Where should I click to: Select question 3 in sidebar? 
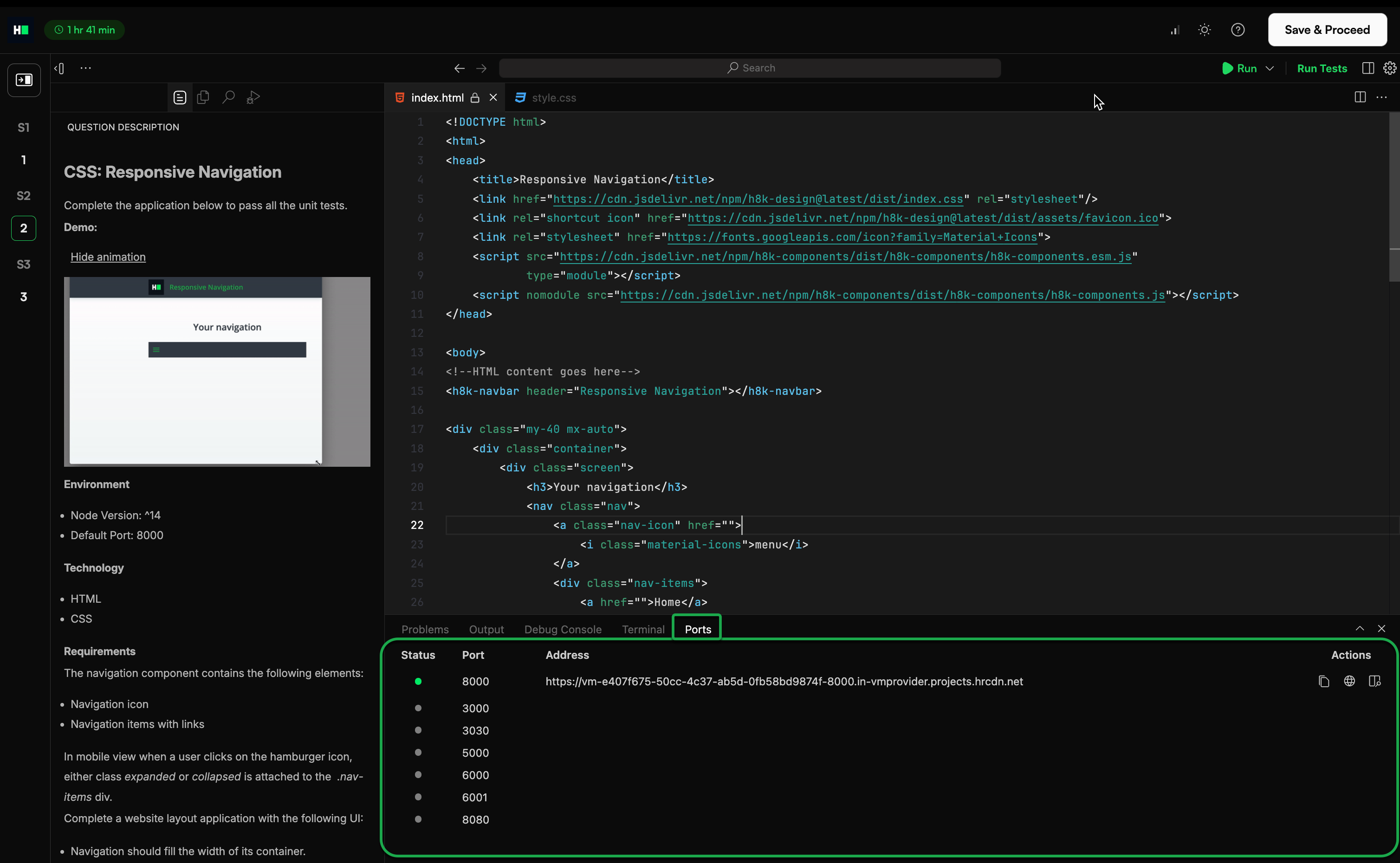pyautogui.click(x=23, y=297)
